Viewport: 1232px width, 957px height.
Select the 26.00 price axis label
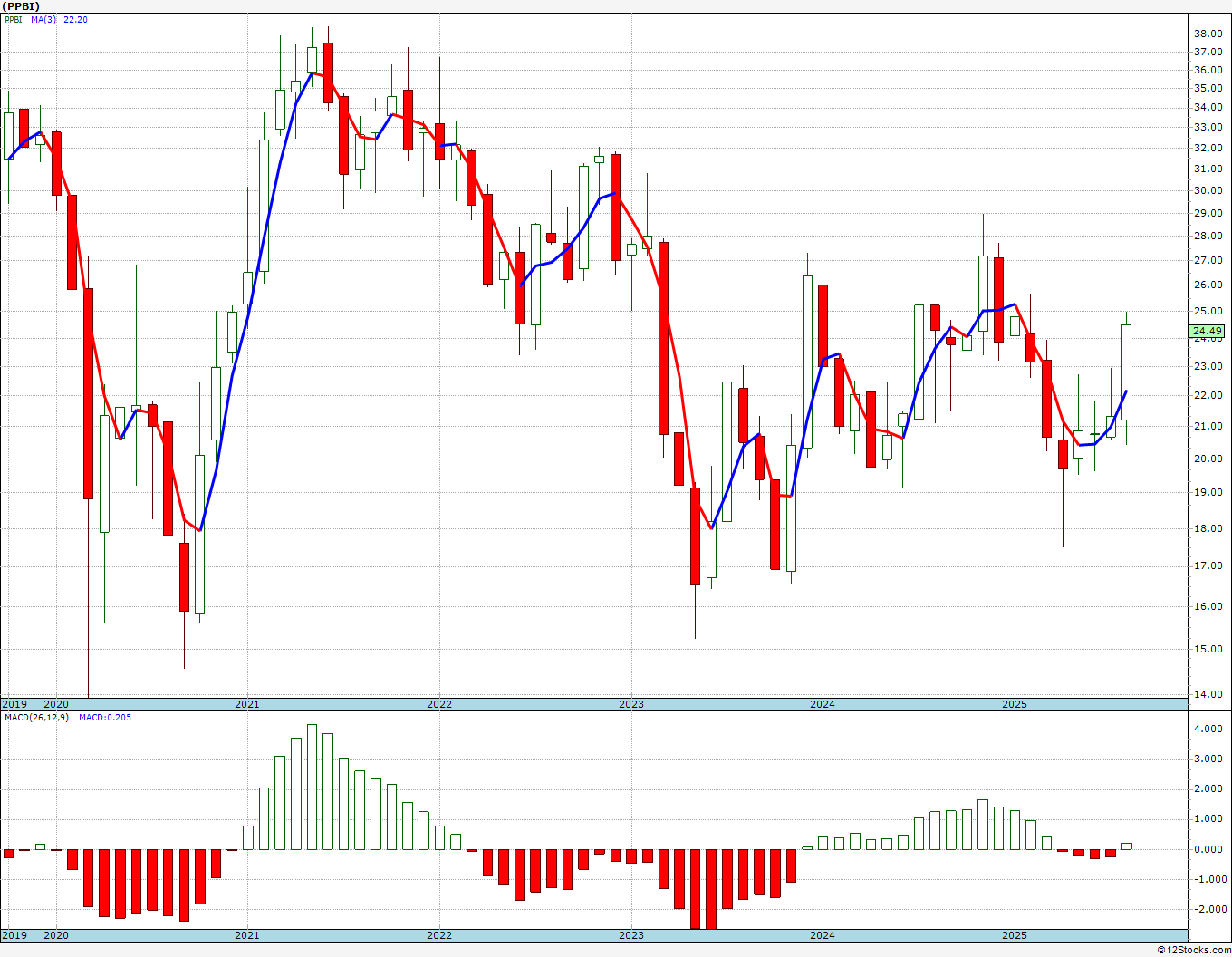click(x=1208, y=285)
